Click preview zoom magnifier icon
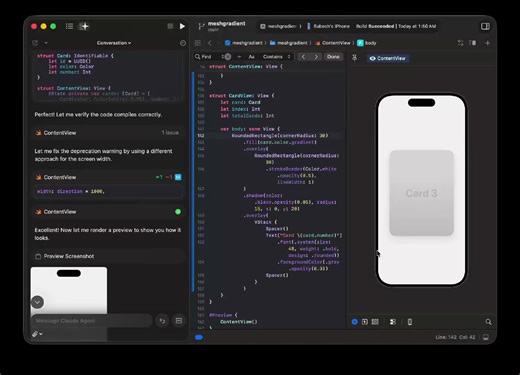 488,322
